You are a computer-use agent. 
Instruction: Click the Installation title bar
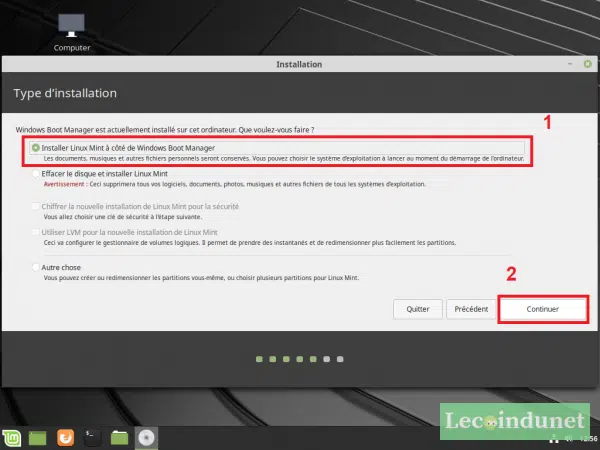pos(299,64)
